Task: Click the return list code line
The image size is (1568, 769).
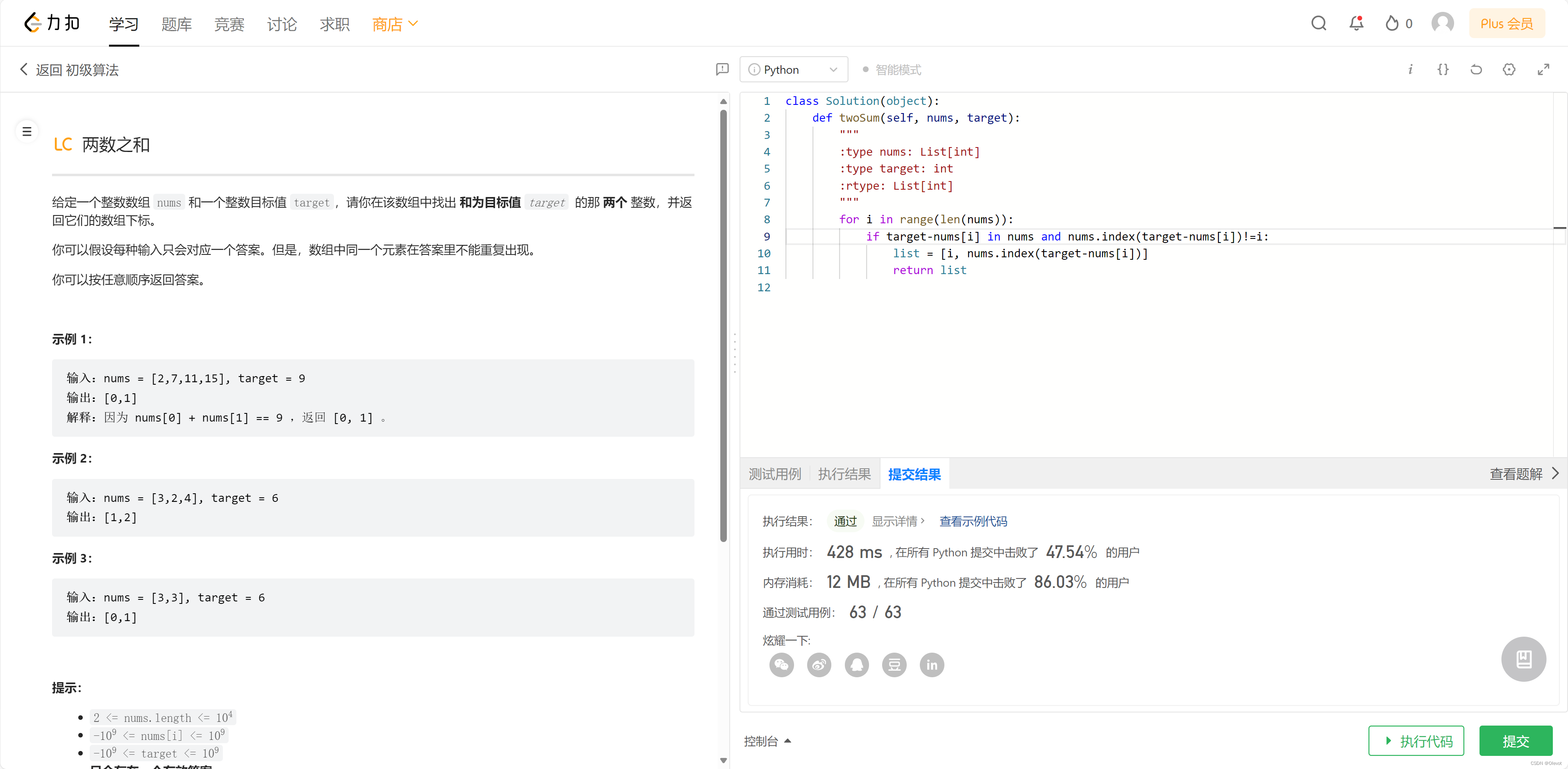Action: (929, 270)
